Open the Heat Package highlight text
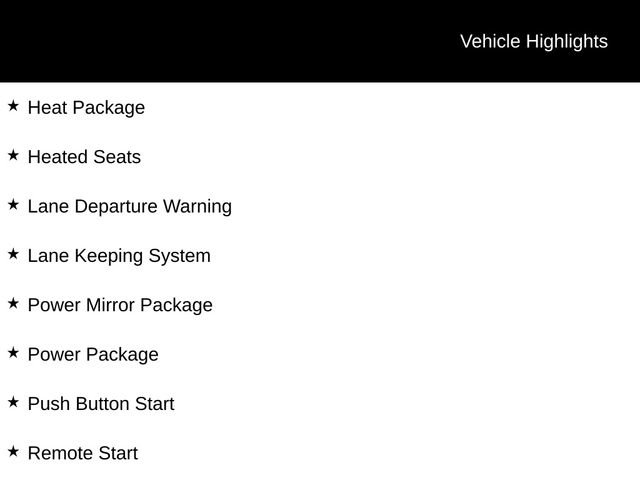 86,107
